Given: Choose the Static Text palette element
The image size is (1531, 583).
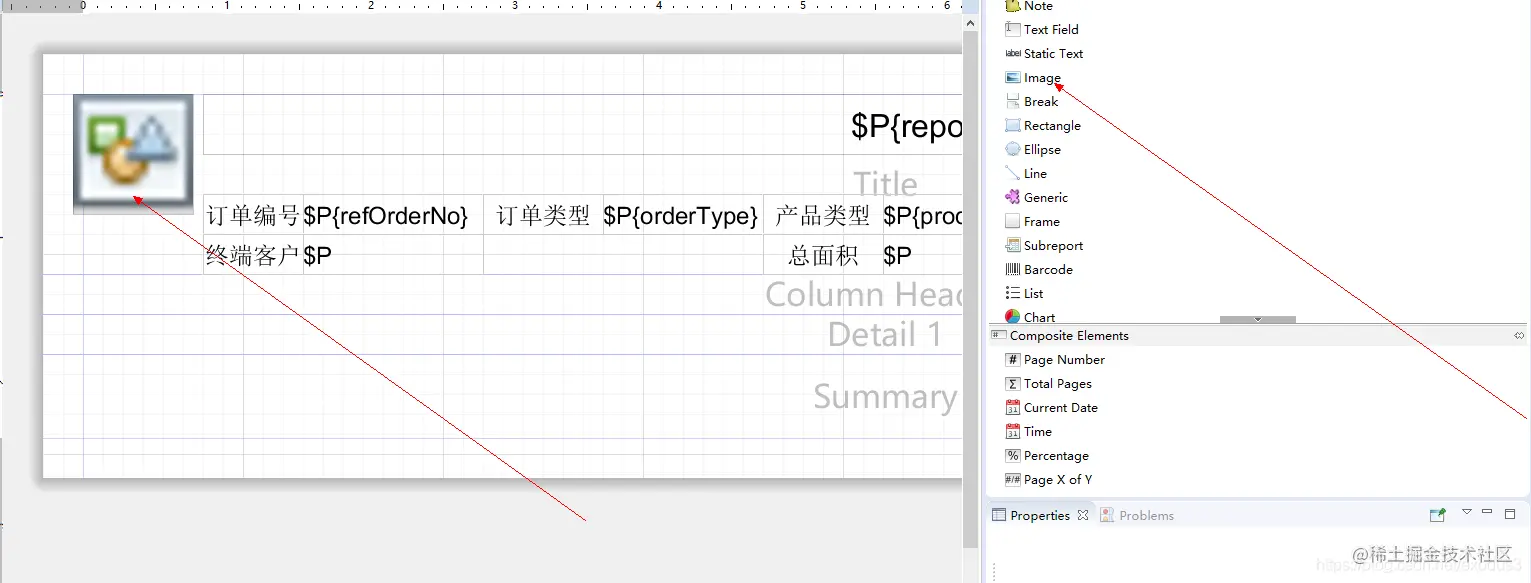Looking at the screenshot, I should pos(1044,54).
